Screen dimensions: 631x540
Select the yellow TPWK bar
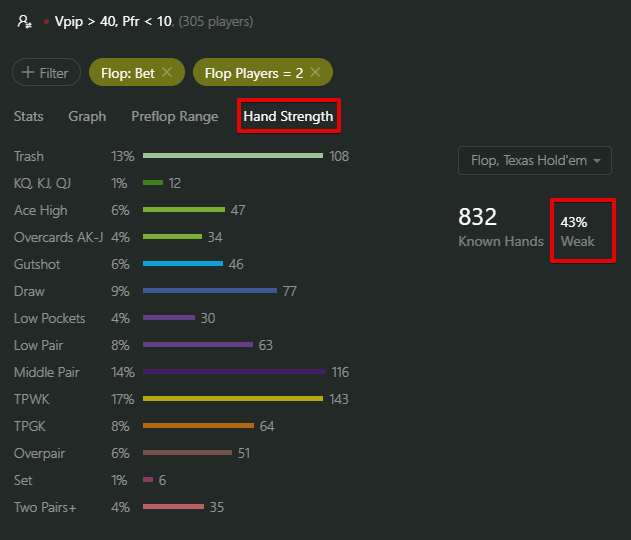tap(233, 399)
